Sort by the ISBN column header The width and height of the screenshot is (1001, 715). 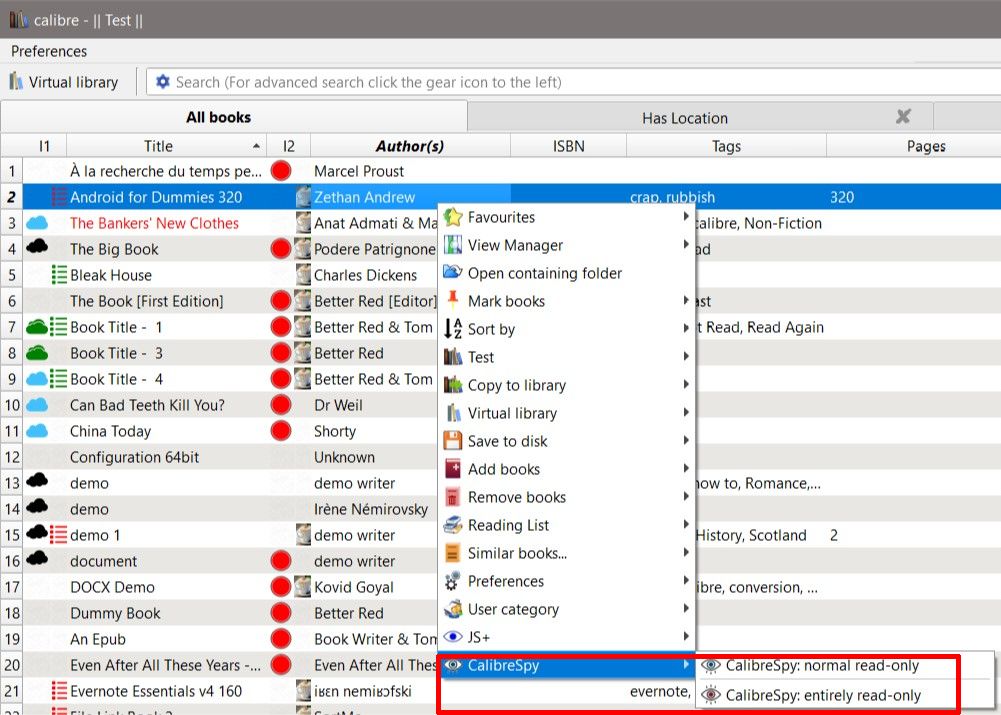click(x=568, y=146)
